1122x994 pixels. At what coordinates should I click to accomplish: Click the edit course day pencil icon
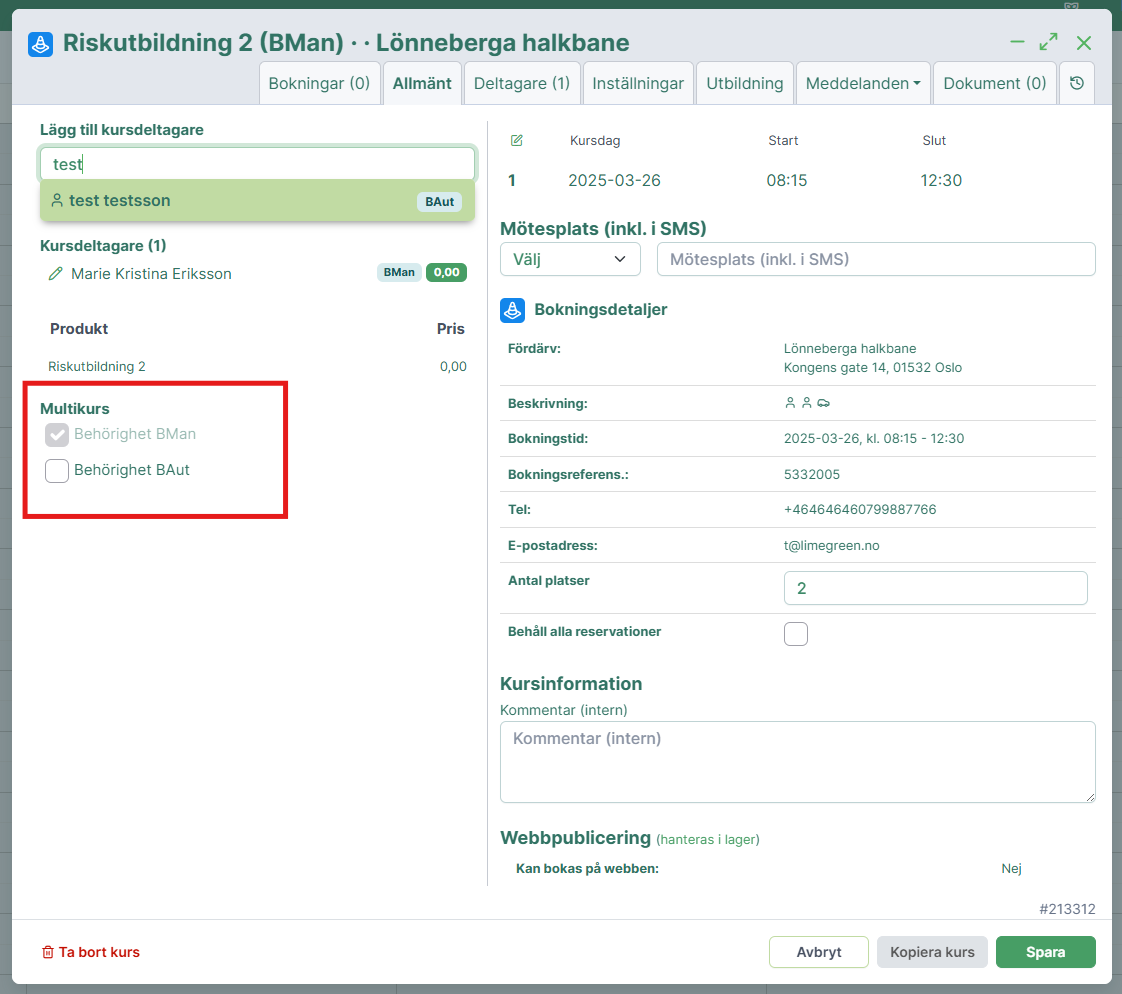tap(517, 140)
